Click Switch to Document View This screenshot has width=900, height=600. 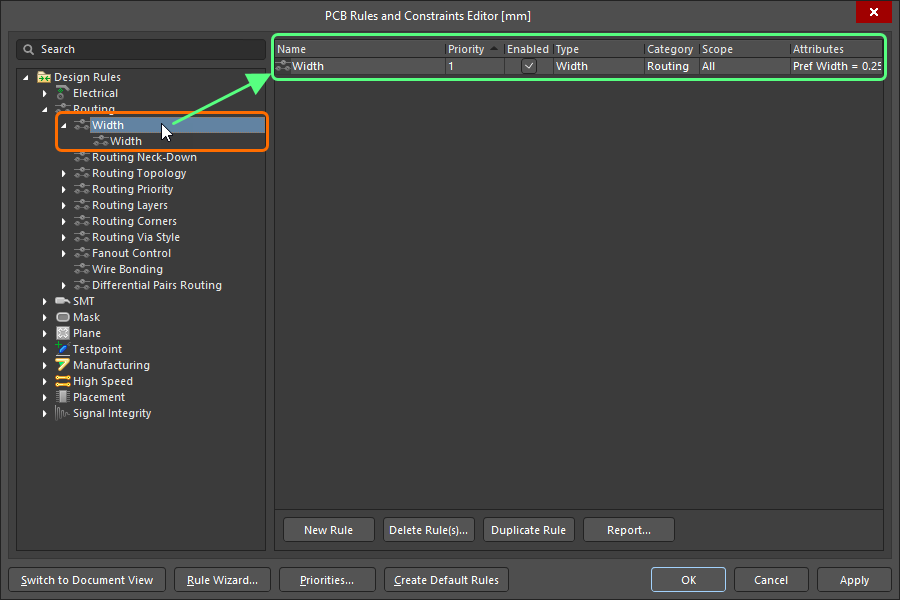tap(87, 580)
